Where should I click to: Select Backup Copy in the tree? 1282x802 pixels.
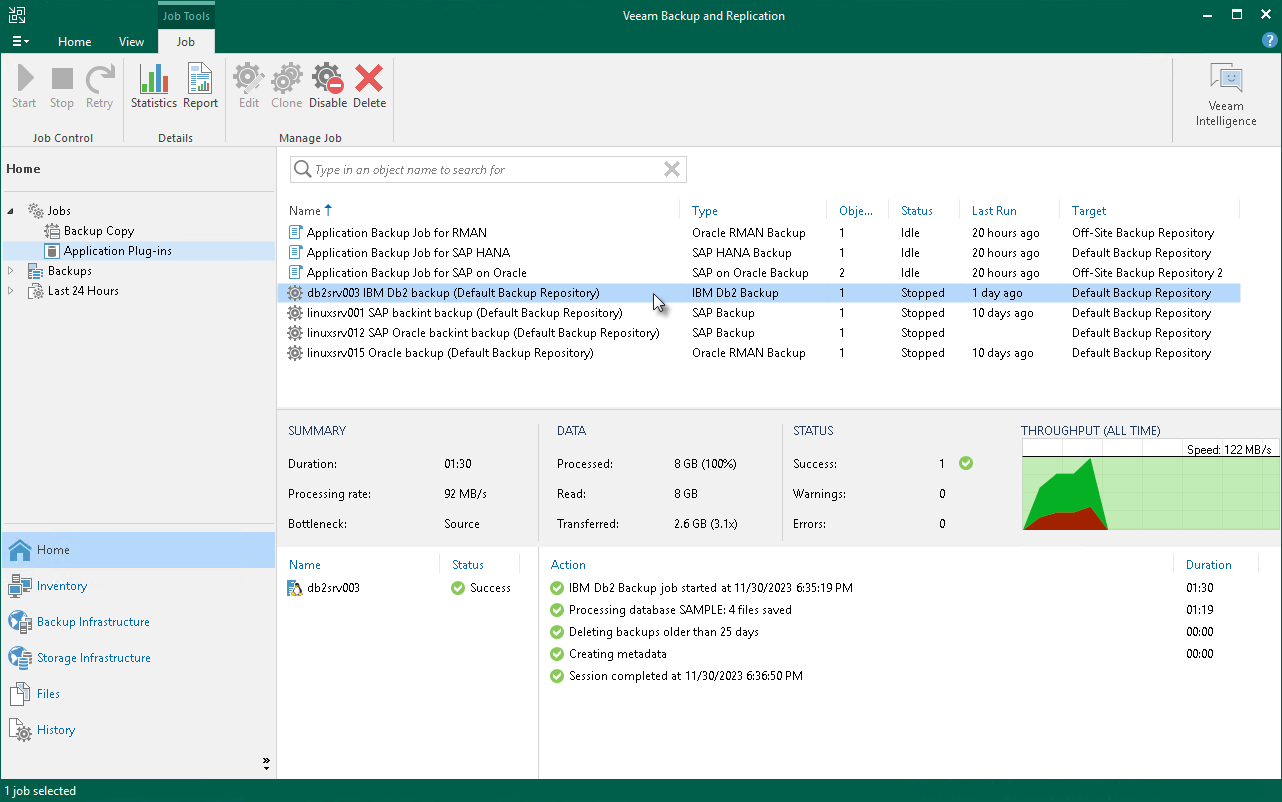coord(99,231)
